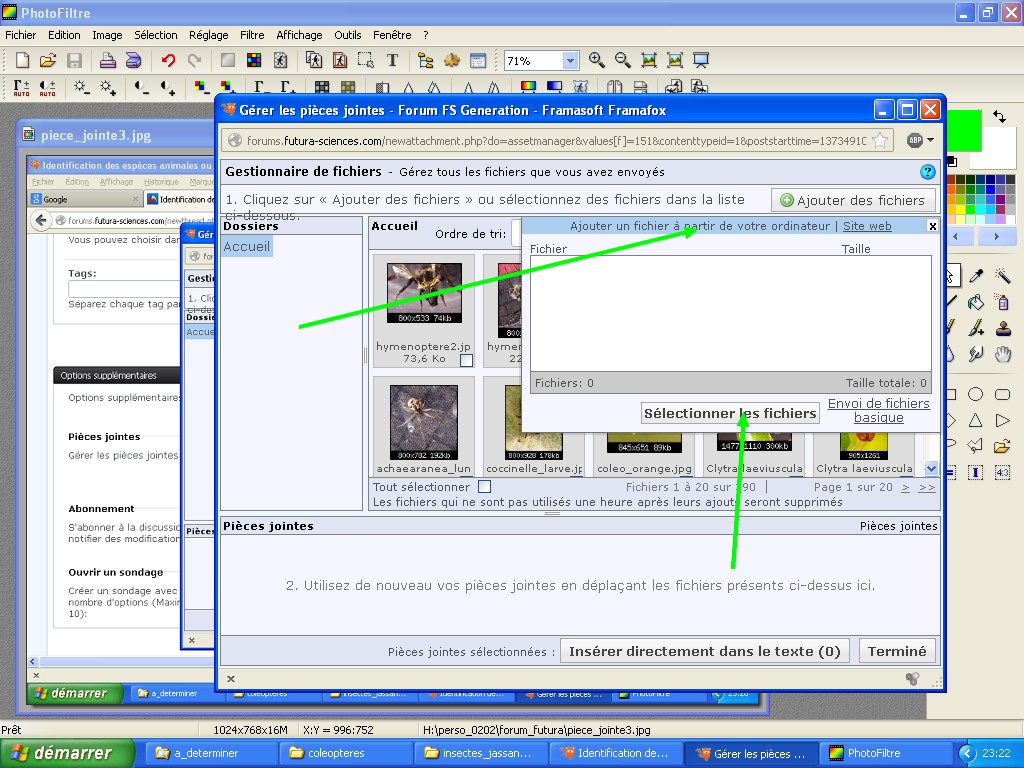This screenshot has width=1024, height=768.
Task: Select the Hand scroll tool
Action: click(1002, 355)
